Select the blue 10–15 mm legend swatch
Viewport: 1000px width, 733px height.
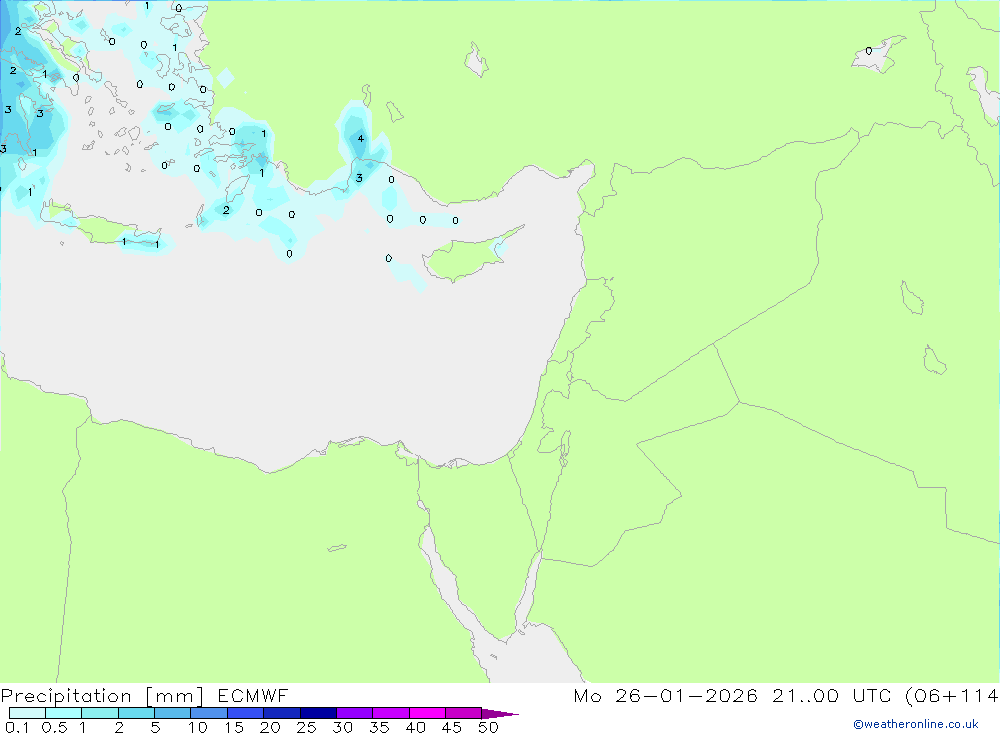coord(209,713)
